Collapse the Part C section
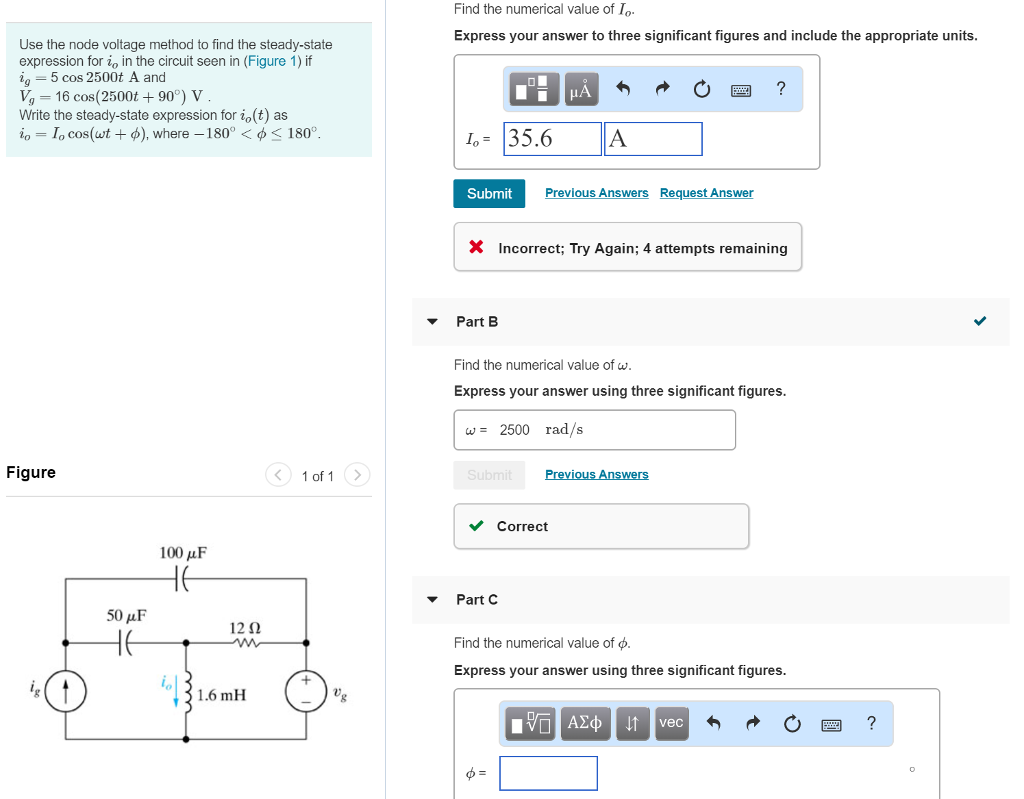1024x799 pixels. pos(431,599)
